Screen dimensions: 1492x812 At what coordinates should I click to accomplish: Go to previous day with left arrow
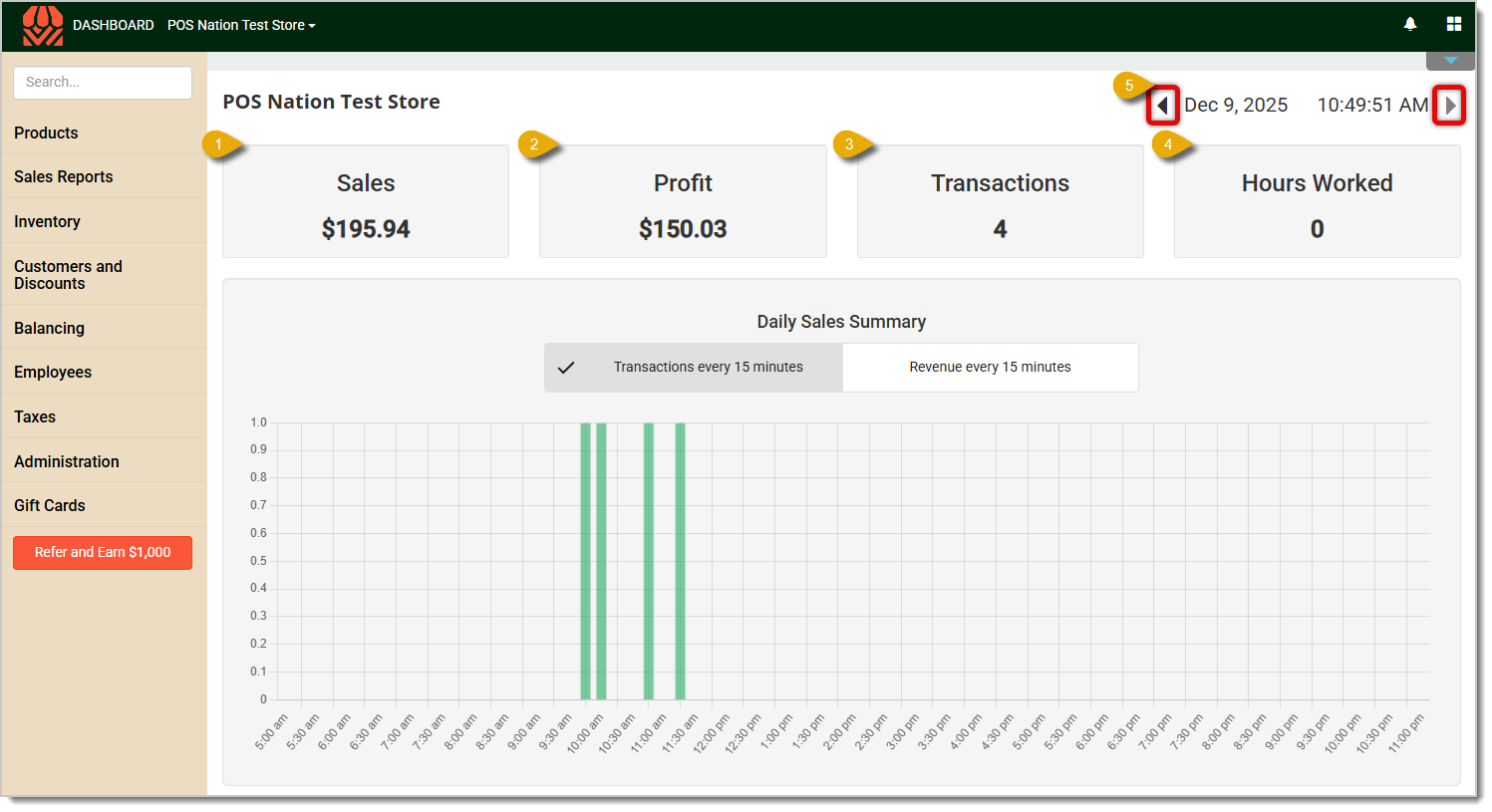(1162, 105)
